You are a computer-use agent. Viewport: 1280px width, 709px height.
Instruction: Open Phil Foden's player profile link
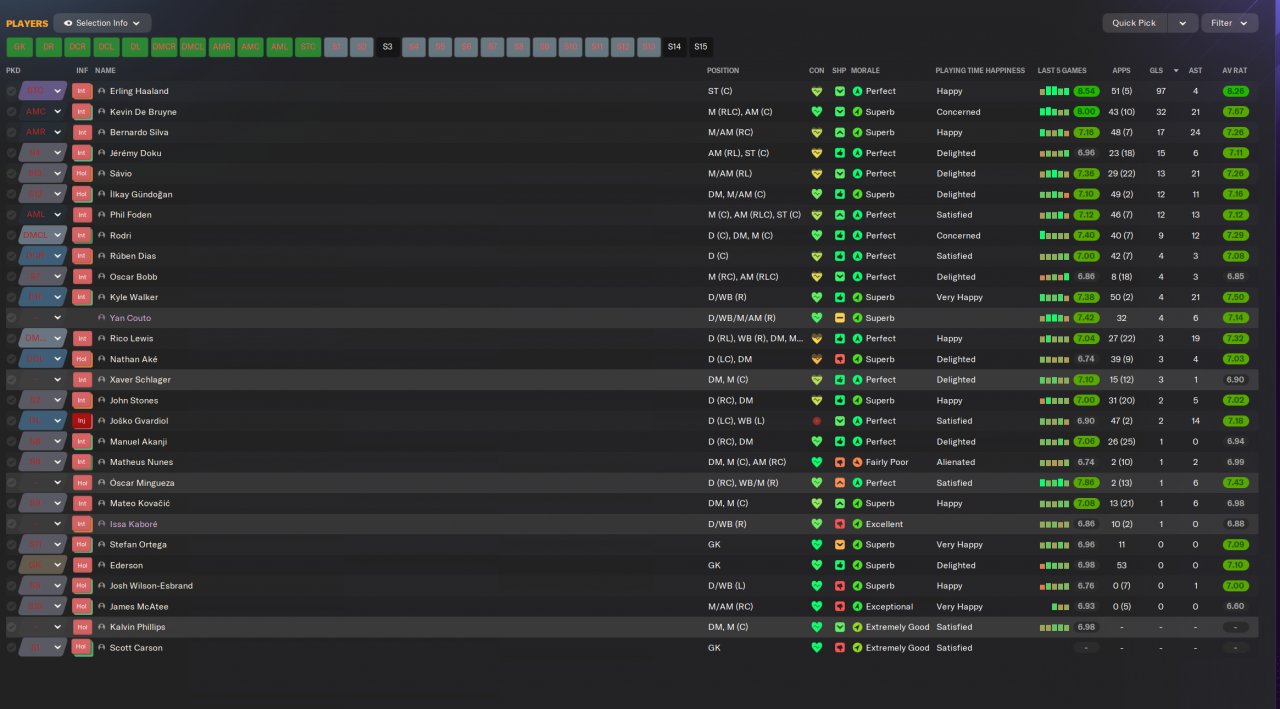[131, 215]
